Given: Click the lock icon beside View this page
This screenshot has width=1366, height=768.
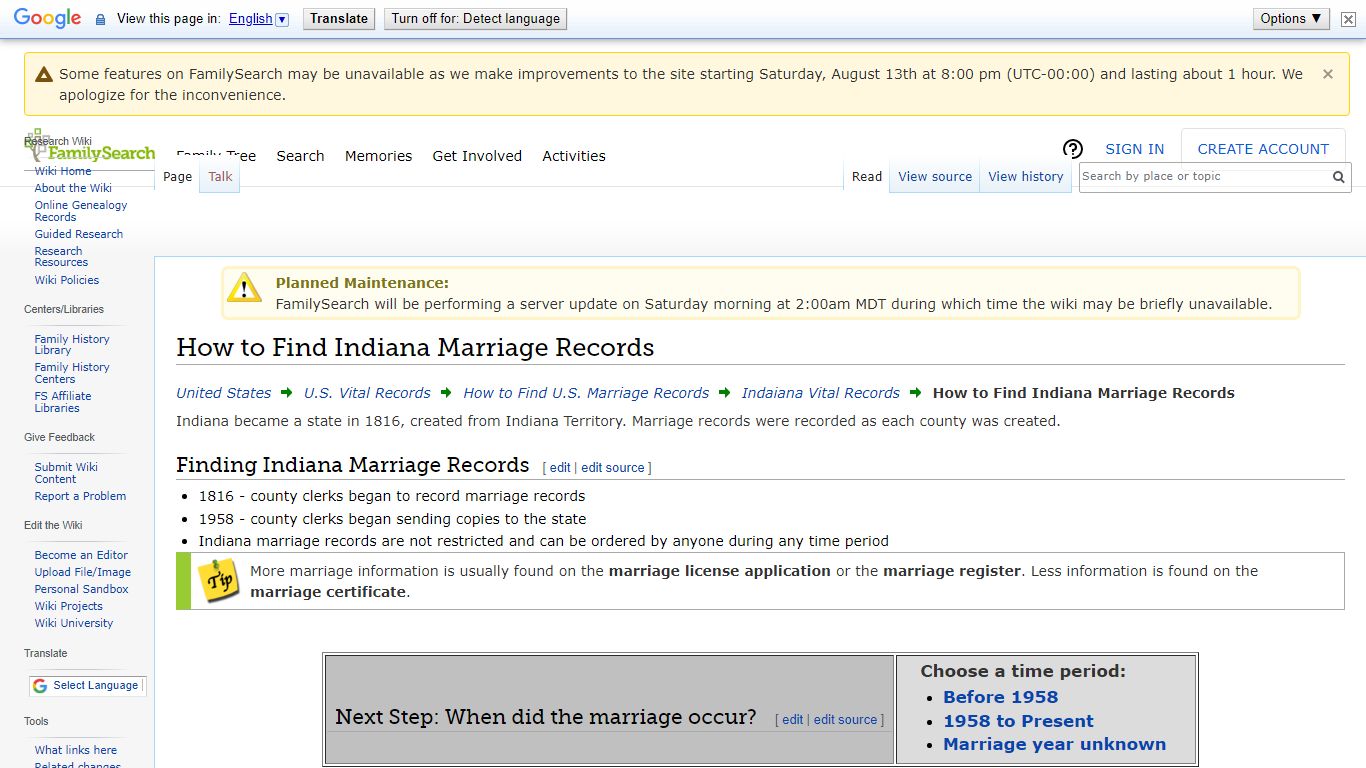Looking at the screenshot, I should click(x=100, y=19).
